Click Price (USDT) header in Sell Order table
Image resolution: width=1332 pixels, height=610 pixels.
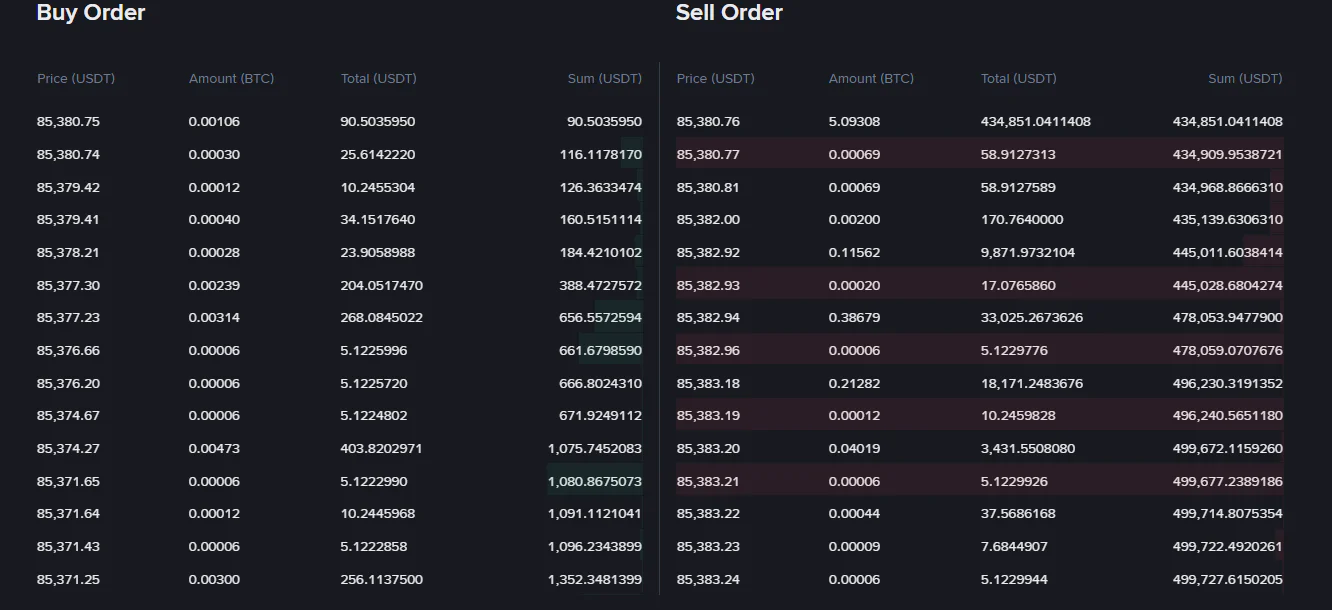(714, 78)
